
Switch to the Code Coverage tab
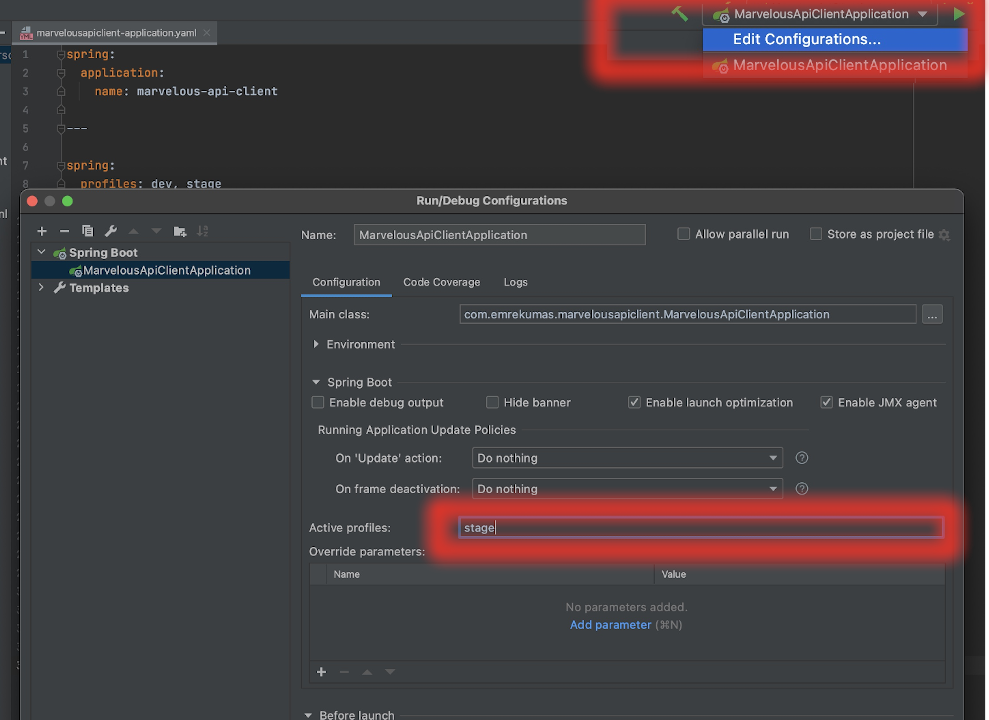tap(441, 282)
